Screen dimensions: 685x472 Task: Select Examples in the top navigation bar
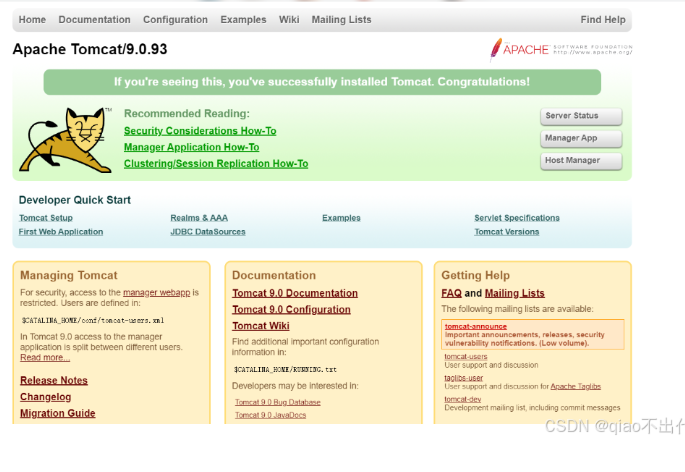pos(243,20)
